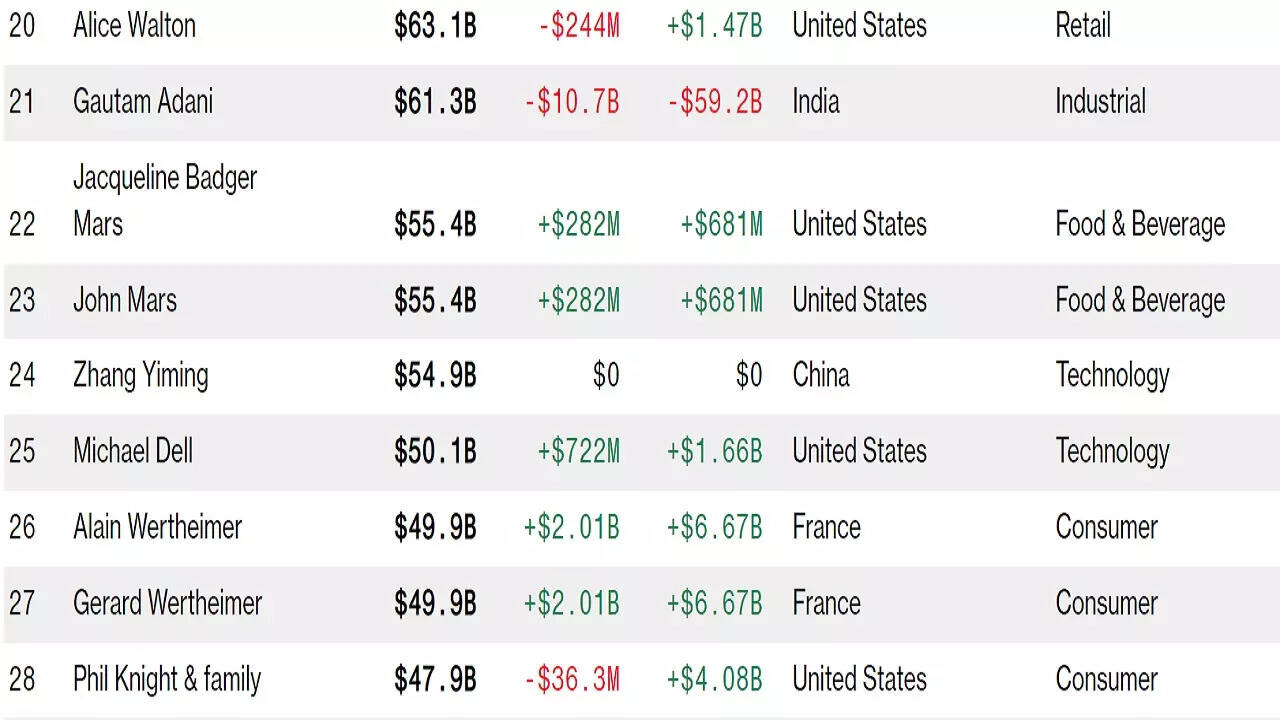Screen dimensions: 1280x720
Task: Click Technology industry in Zhang Yiming row
Action: point(1112,376)
